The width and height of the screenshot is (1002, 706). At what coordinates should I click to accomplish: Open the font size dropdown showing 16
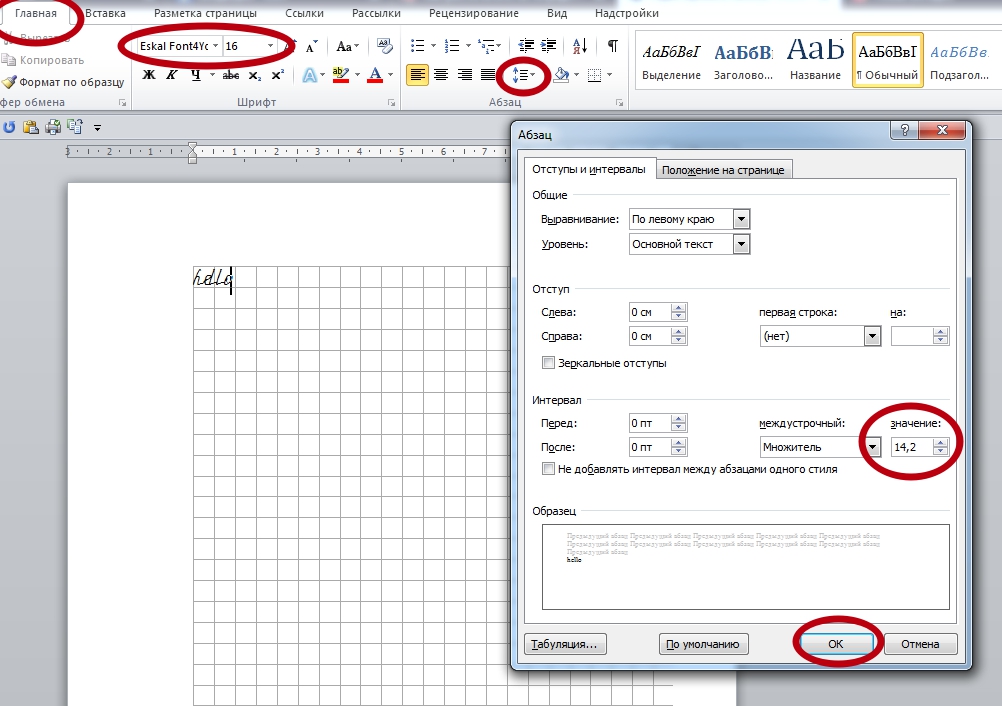point(270,47)
